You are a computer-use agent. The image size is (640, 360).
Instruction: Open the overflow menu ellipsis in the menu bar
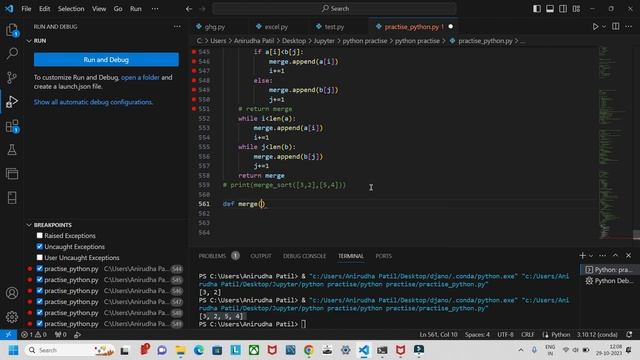coord(155,9)
